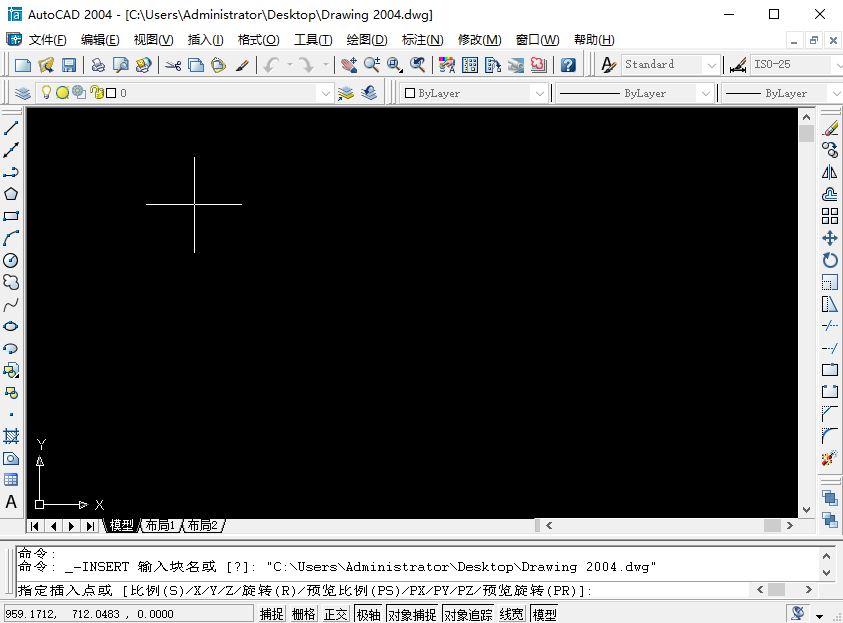Select the Polygon tool
The height and width of the screenshot is (623, 843).
click(11, 194)
